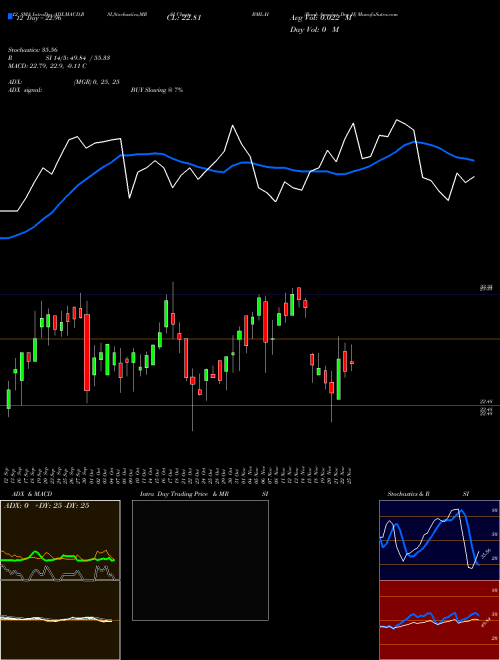Click the 'BUY Slowing @ 7%' signal text
500x660 pixels.
tap(157, 90)
